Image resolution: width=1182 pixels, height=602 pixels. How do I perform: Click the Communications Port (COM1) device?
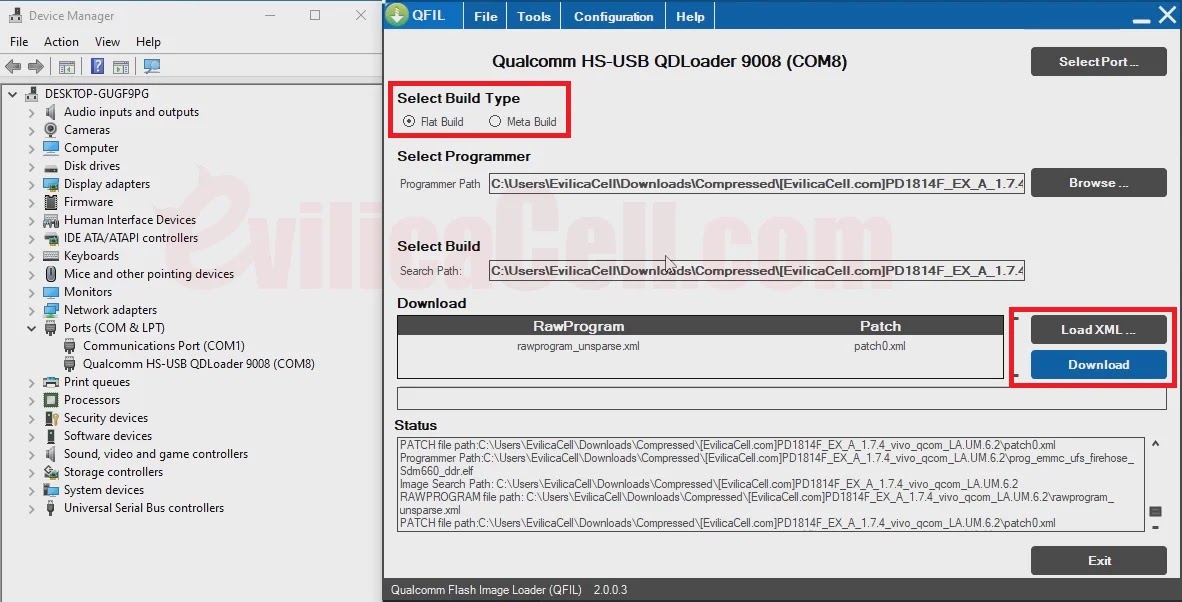coord(163,346)
